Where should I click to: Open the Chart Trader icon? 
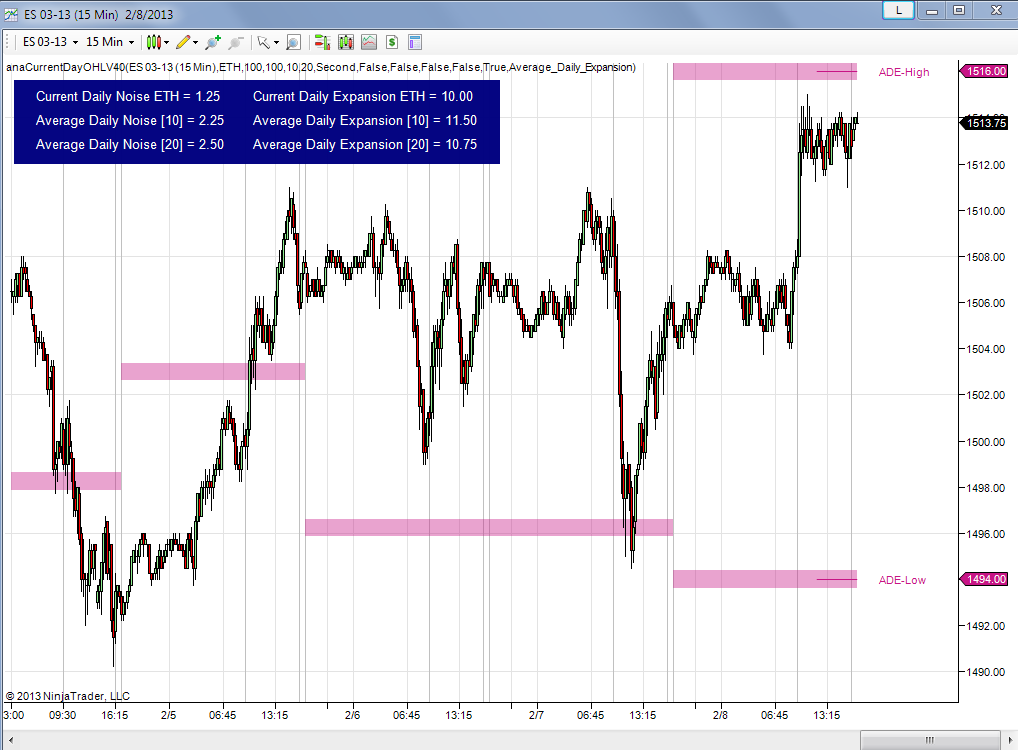(322, 42)
